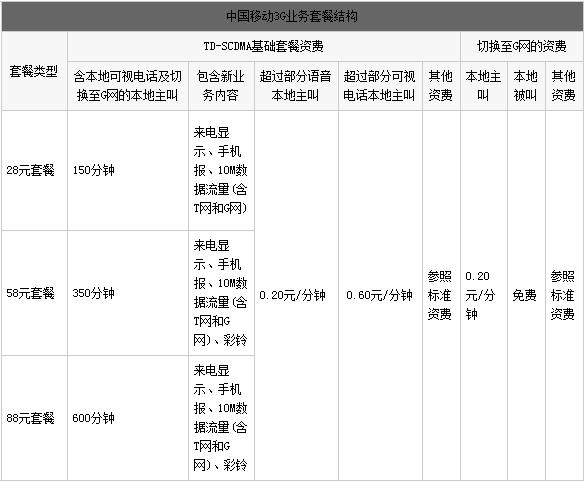
Task: Select the 套餐类型 header cell
Action: (34, 71)
